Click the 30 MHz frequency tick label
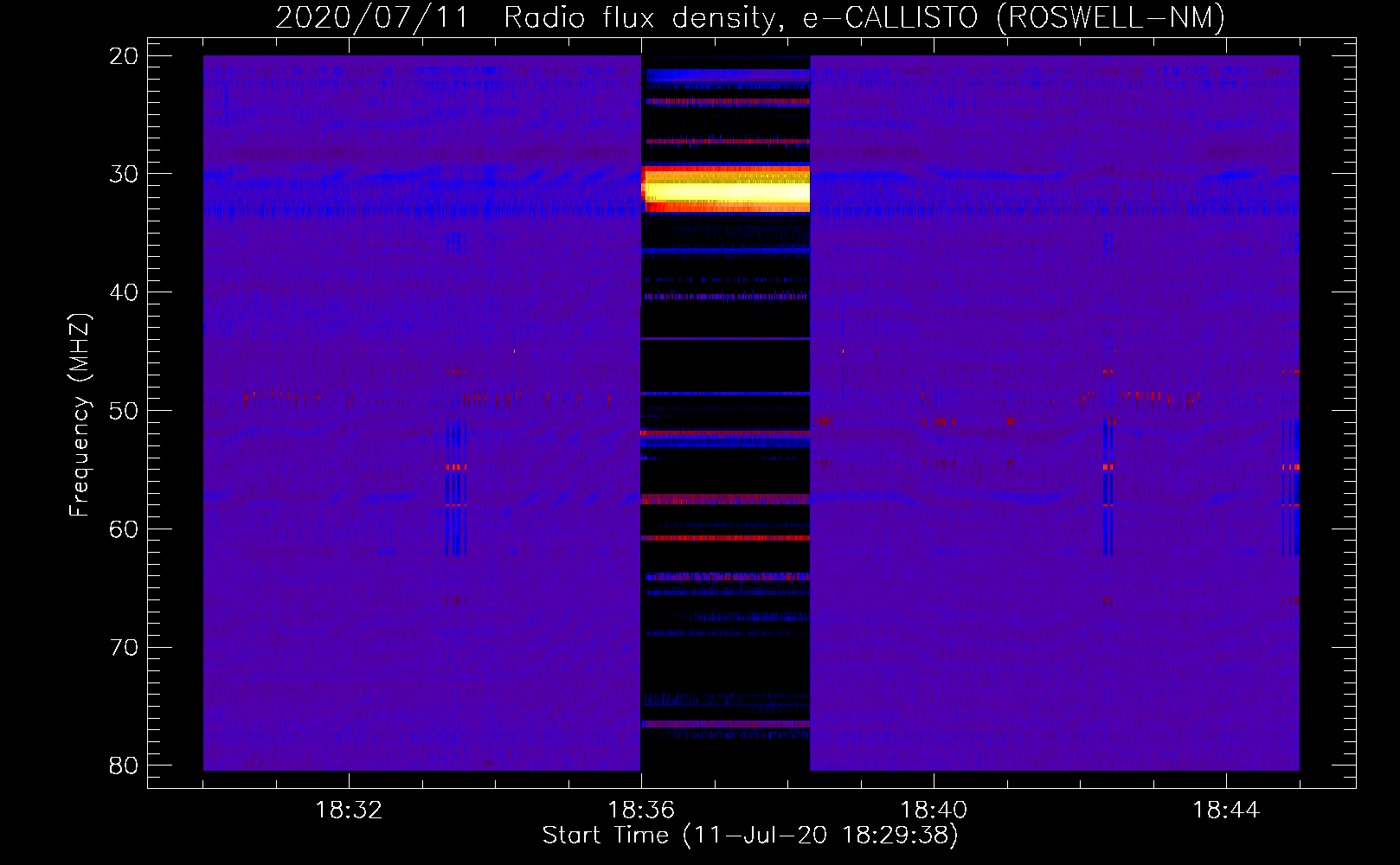The height and width of the screenshot is (865, 1400). tap(124, 174)
